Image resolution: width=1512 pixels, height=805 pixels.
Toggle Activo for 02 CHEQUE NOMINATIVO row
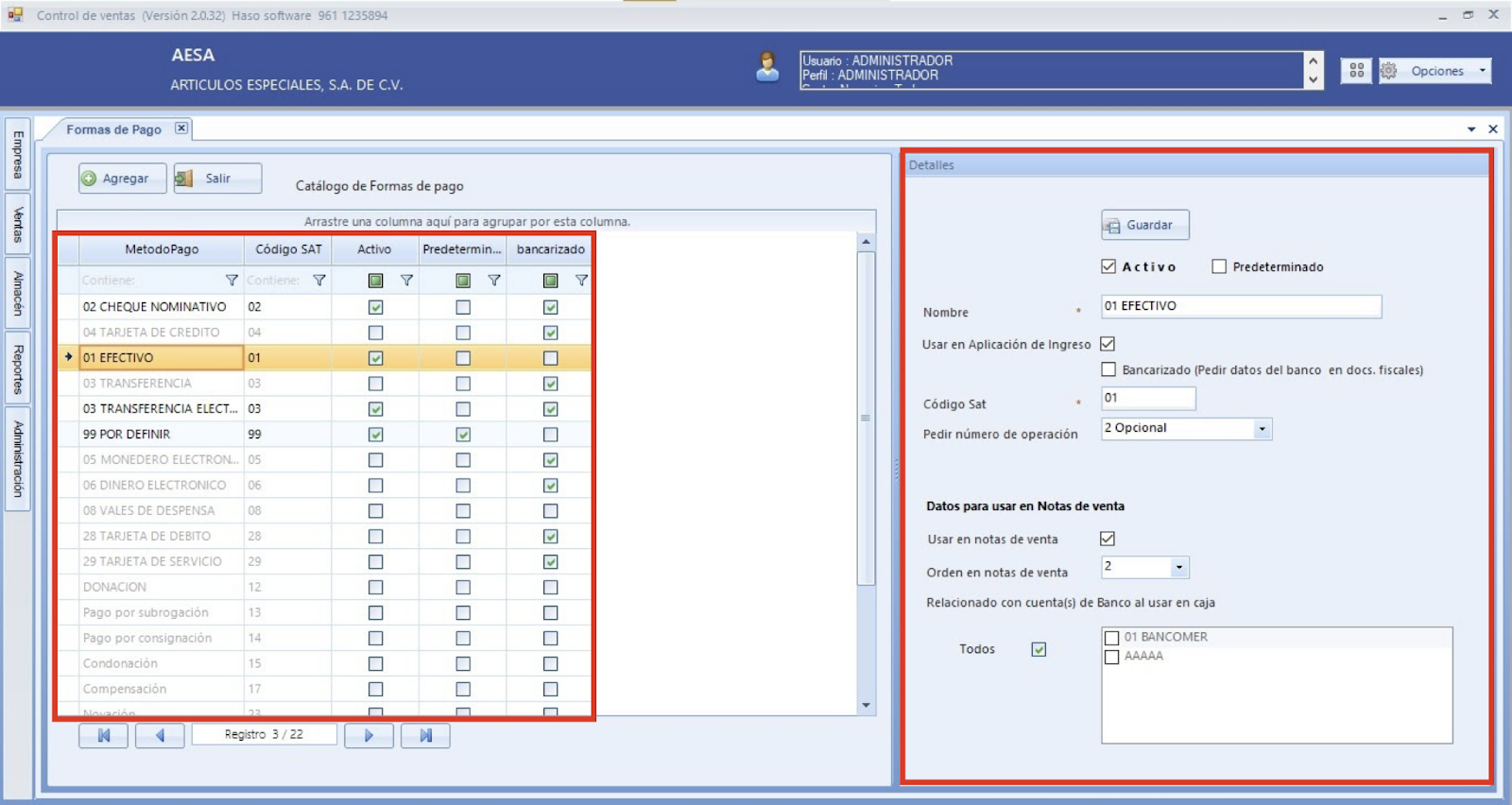375,307
